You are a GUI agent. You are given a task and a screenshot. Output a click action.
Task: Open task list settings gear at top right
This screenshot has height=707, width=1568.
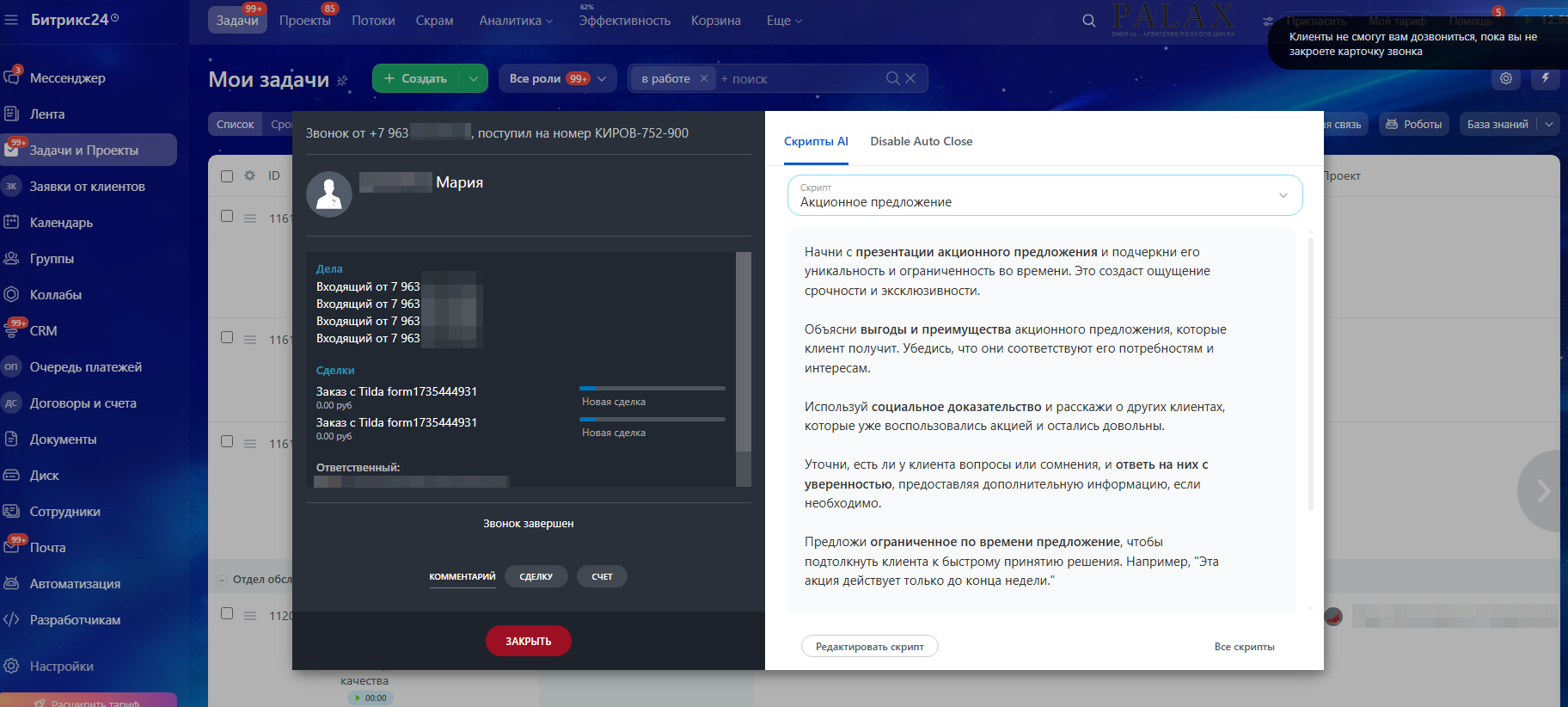coord(1506,78)
